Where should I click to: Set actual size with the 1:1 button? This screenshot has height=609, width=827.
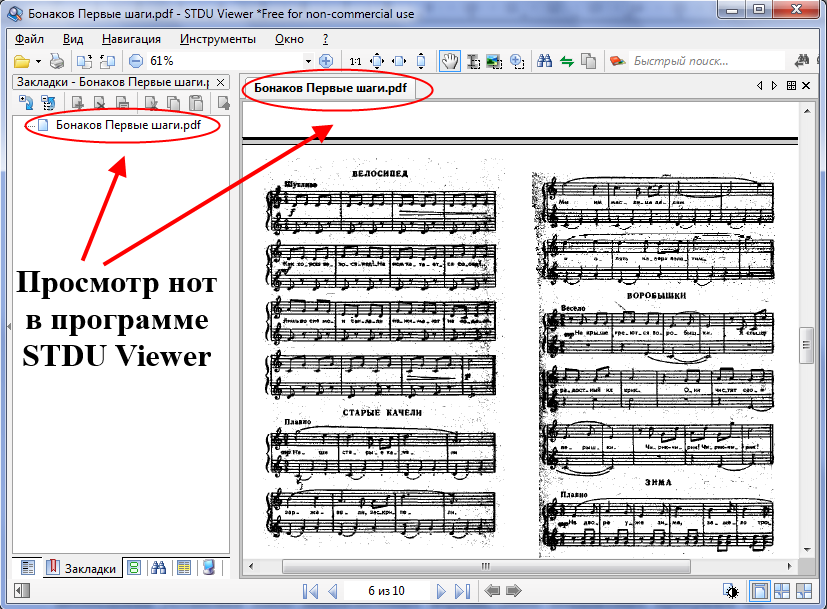click(355, 62)
